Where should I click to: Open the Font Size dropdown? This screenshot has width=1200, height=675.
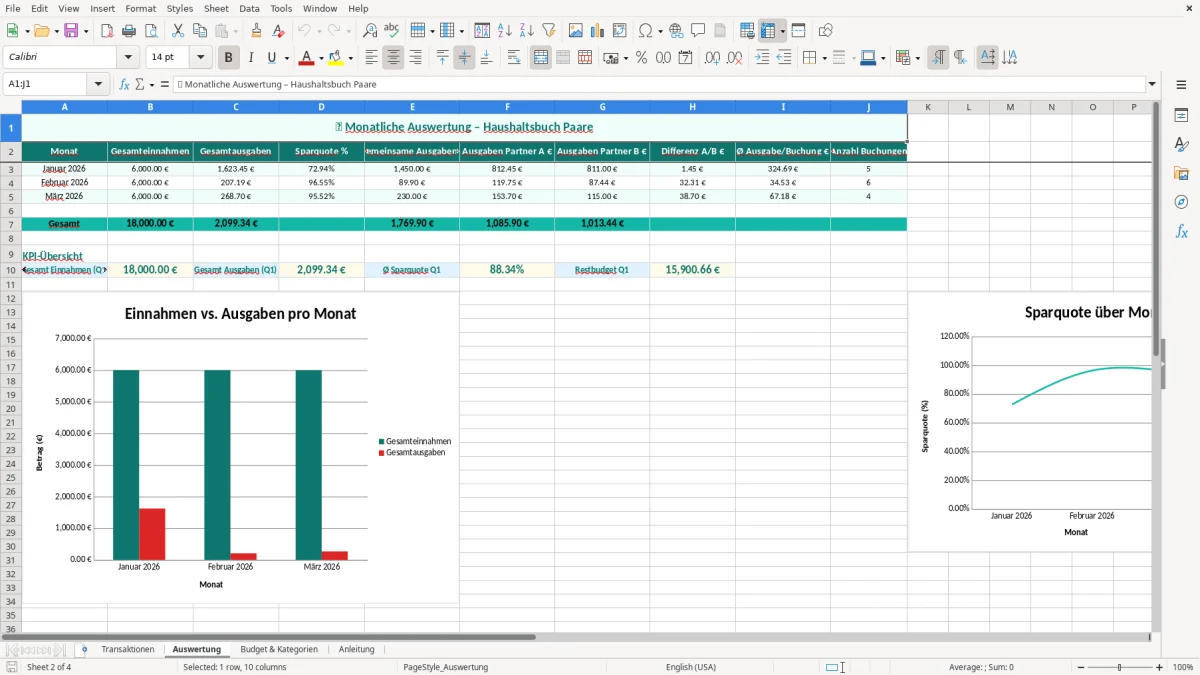pyautogui.click(x=201, y=58)
